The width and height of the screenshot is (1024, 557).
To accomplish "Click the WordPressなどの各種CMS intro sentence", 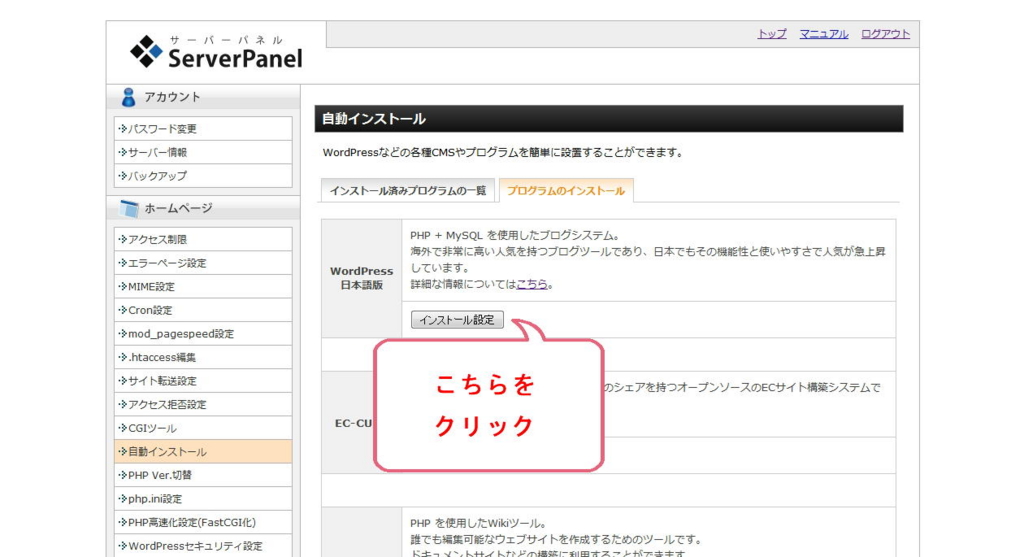I will click(x=504, y=153).
